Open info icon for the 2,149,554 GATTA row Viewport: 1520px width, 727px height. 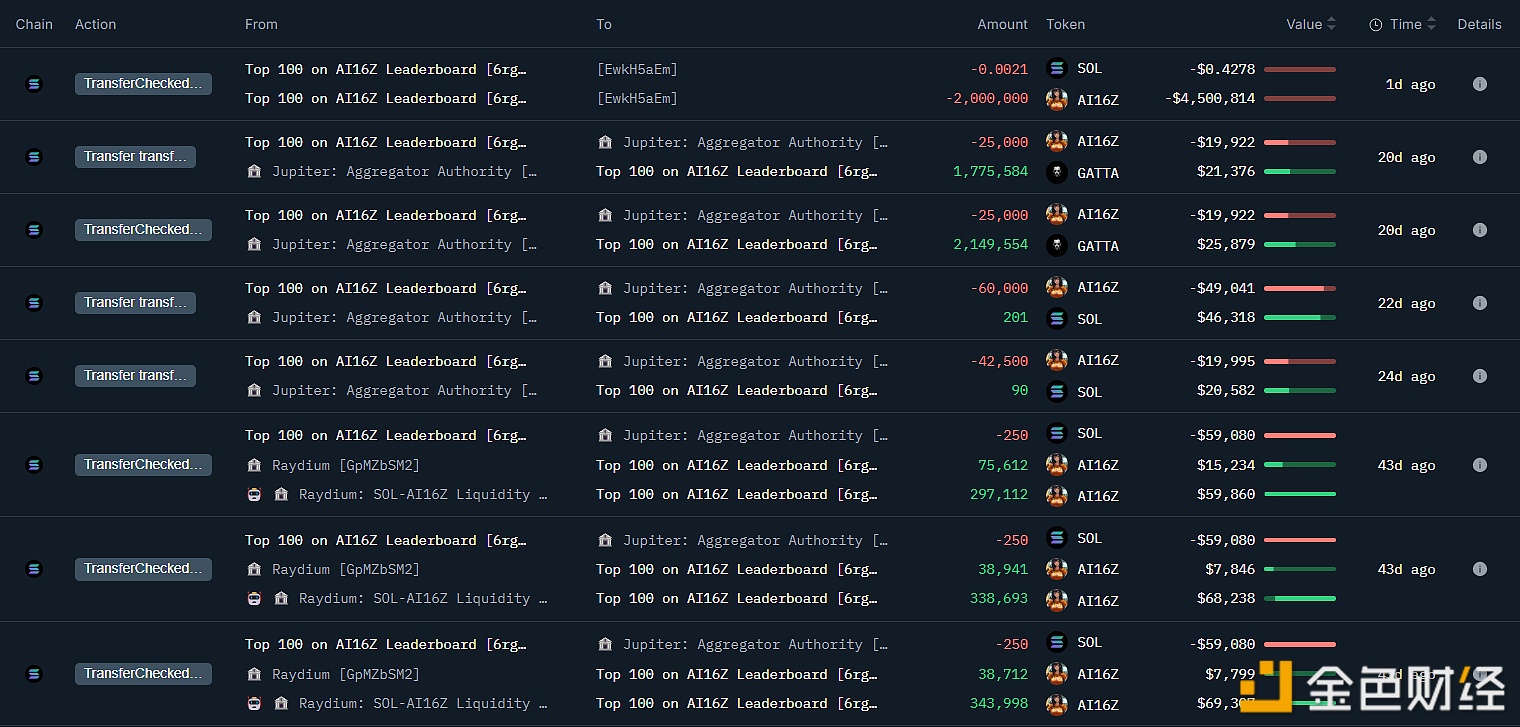click(x=1479, y=230)
